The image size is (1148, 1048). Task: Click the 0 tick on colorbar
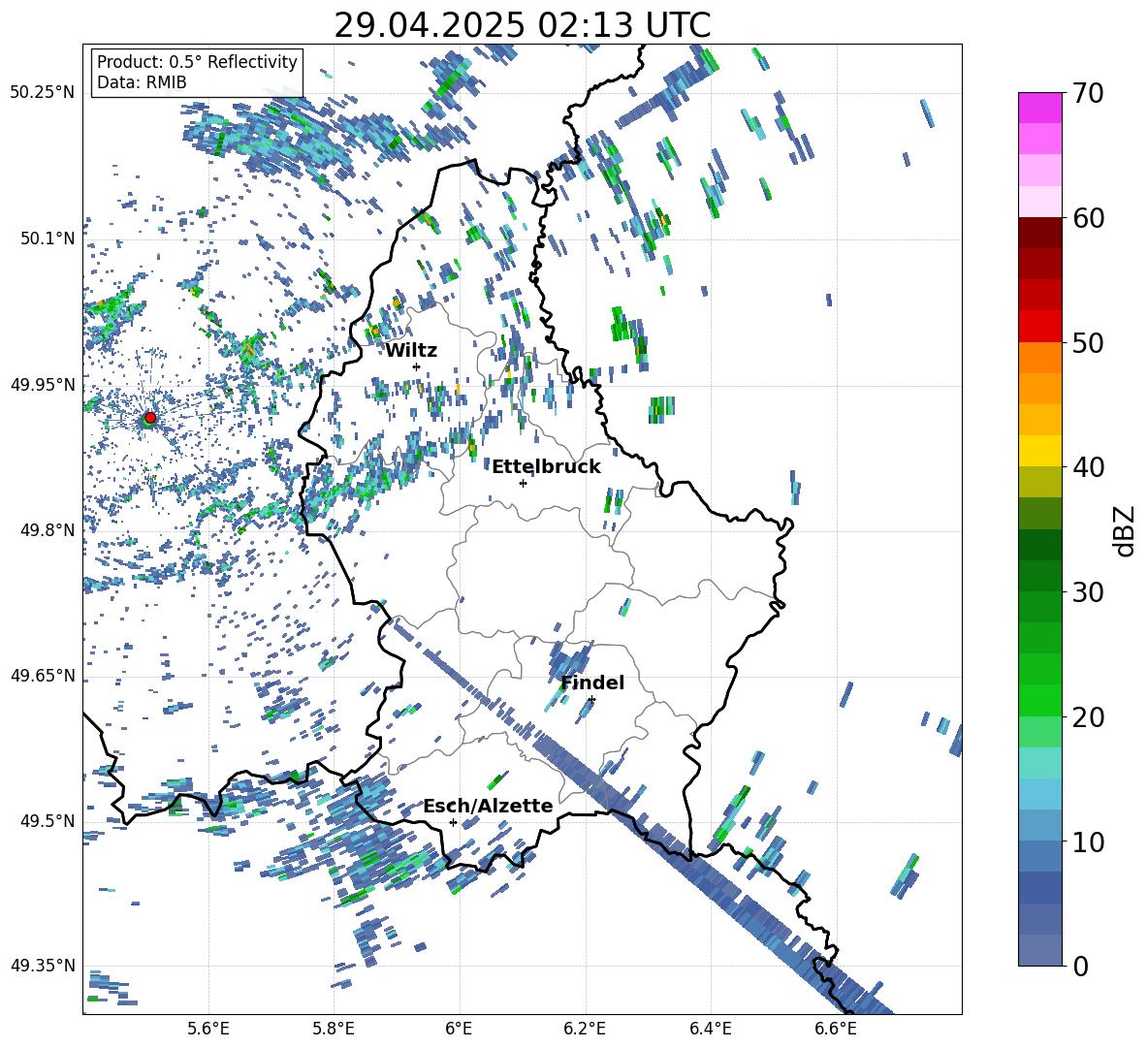coord(1080,966)
